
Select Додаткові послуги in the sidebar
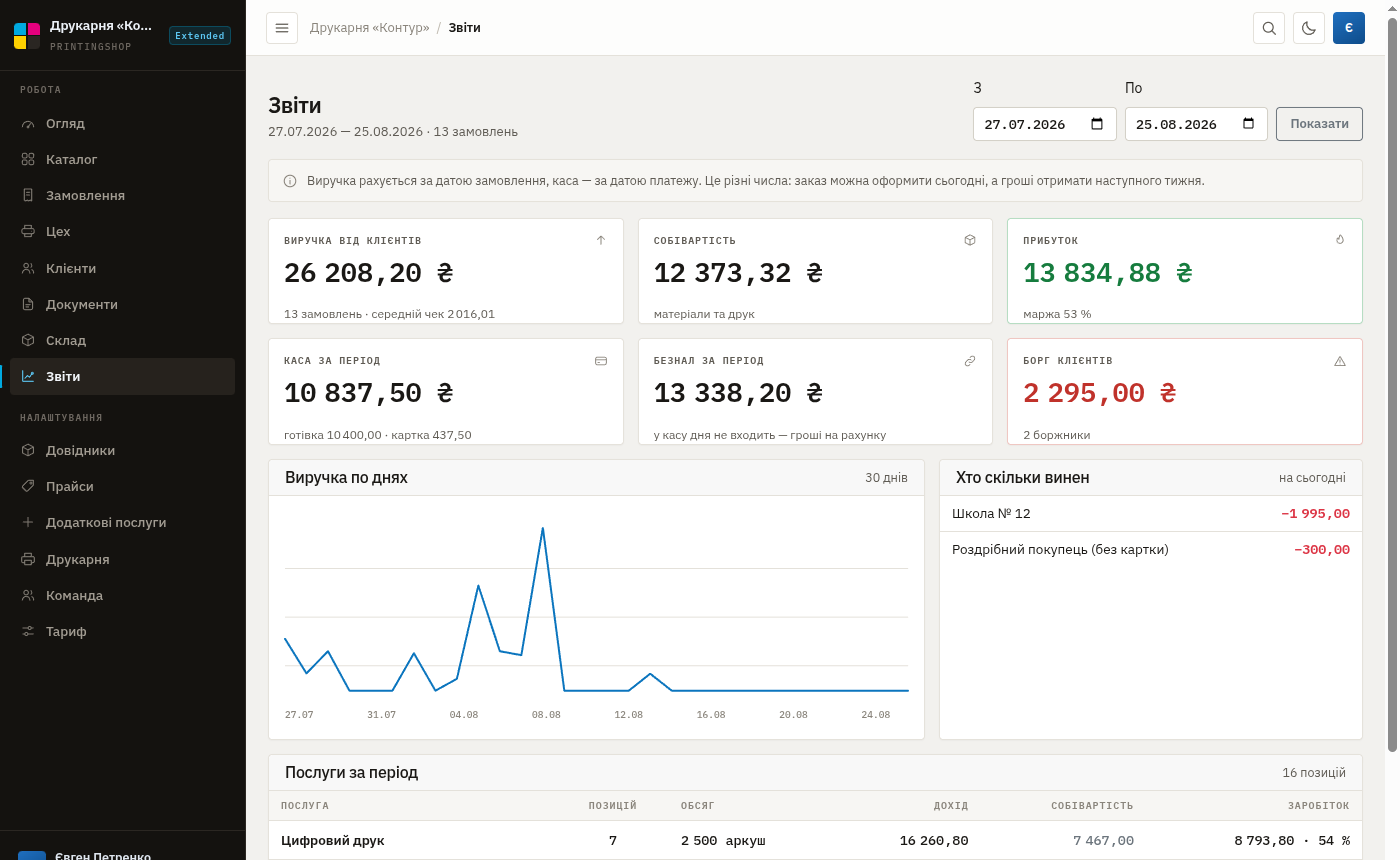(x=122, y=523)
